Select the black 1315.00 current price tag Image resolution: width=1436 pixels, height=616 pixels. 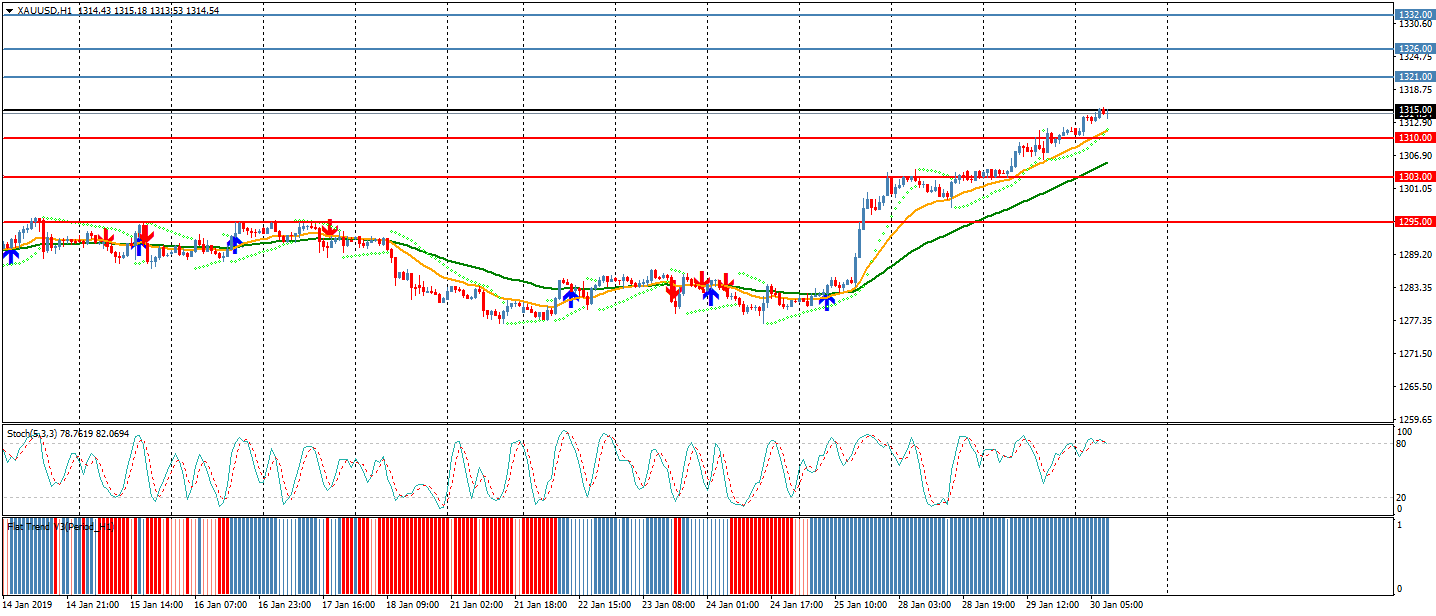1414,110
